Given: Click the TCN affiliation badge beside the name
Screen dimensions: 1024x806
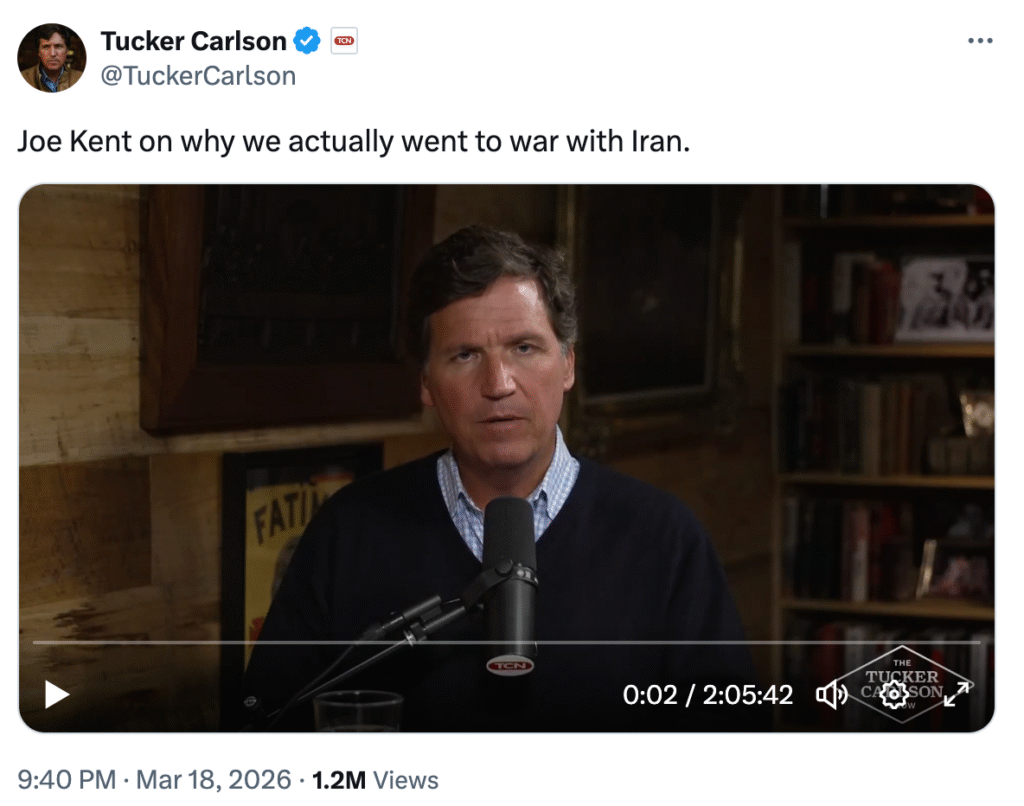Looking at the screenshot, I should pos(344,41).
